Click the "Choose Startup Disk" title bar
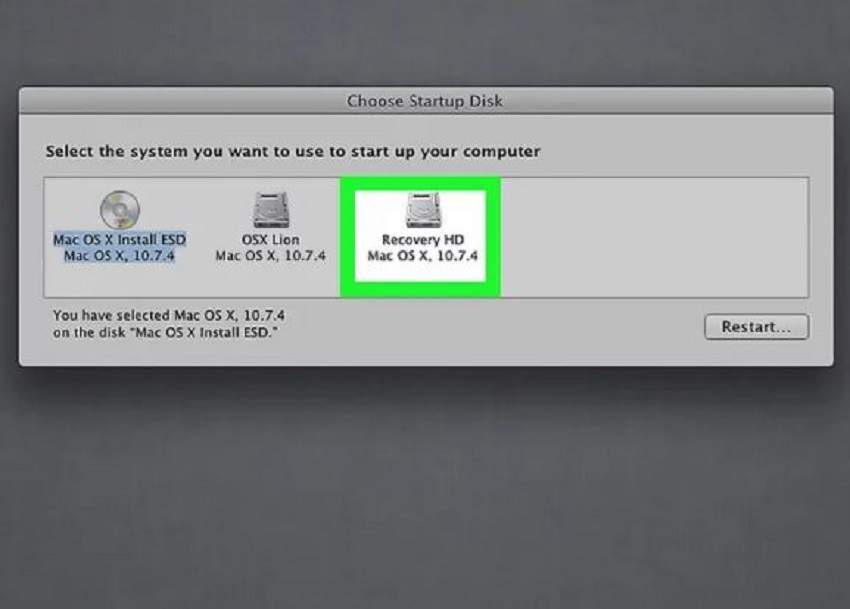This screenshot has height=609, width=850. [x=426, y=101]
